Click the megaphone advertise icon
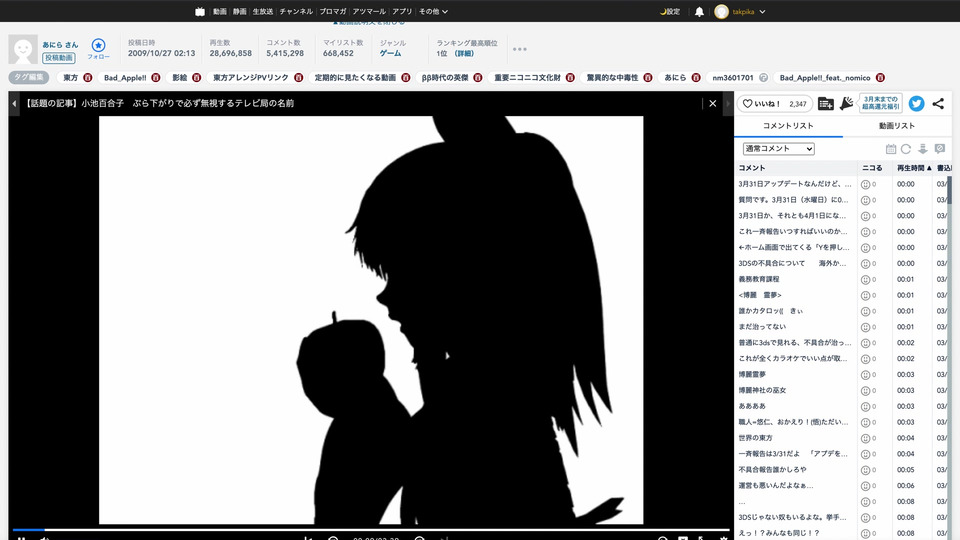Image resolution: width=960 pixels, height=540 pixels. [847, 103]
